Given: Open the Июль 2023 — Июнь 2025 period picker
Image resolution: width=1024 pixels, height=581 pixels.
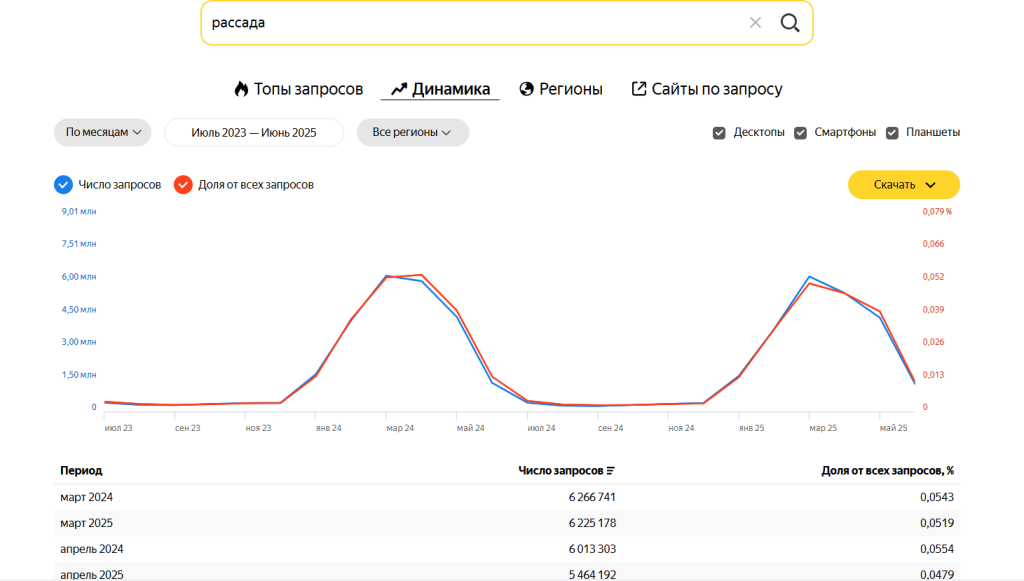Looking at the screenshot, I should coord(254,132).
